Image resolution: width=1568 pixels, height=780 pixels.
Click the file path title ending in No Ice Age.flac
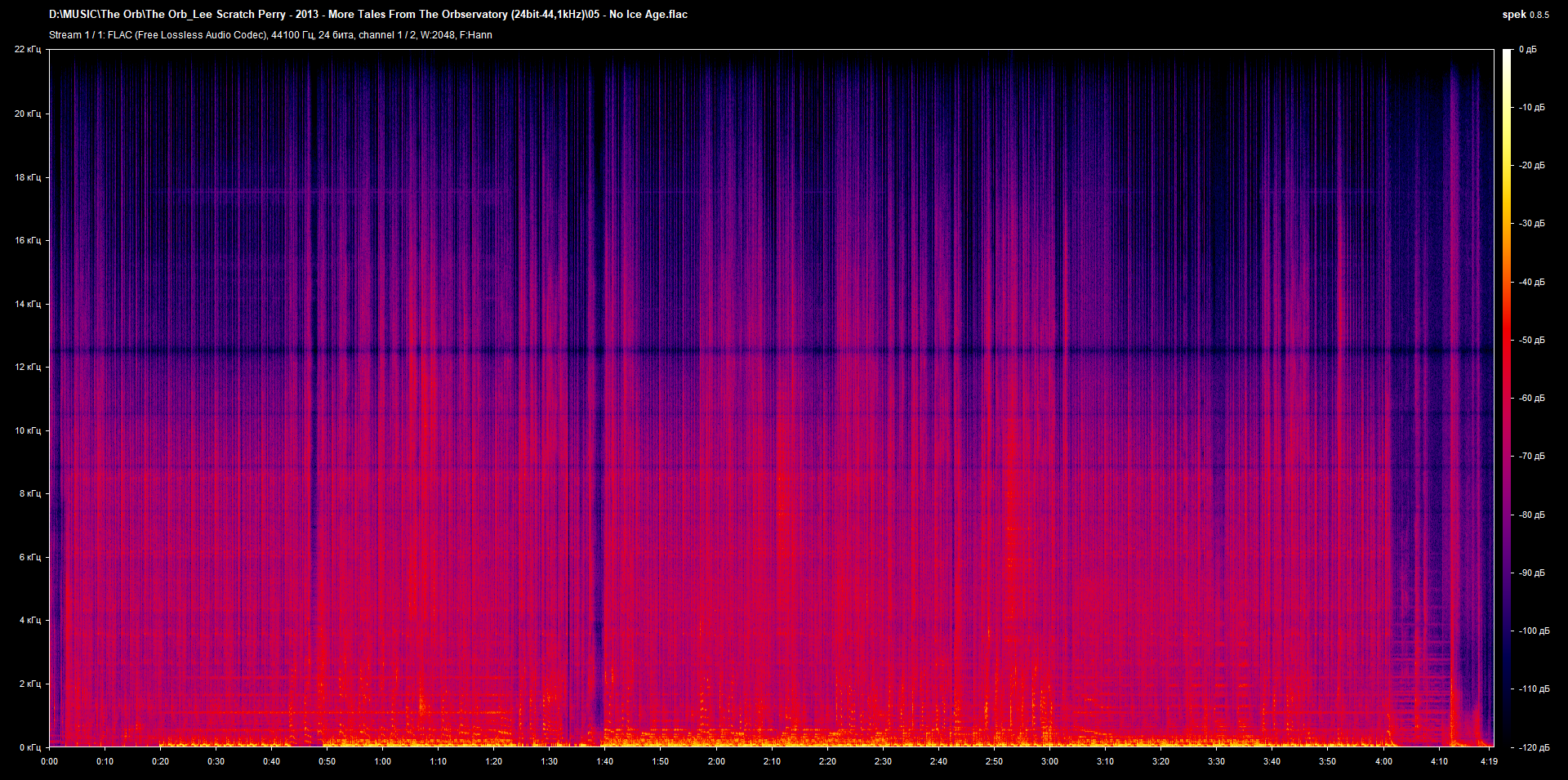tap(368, 14)
